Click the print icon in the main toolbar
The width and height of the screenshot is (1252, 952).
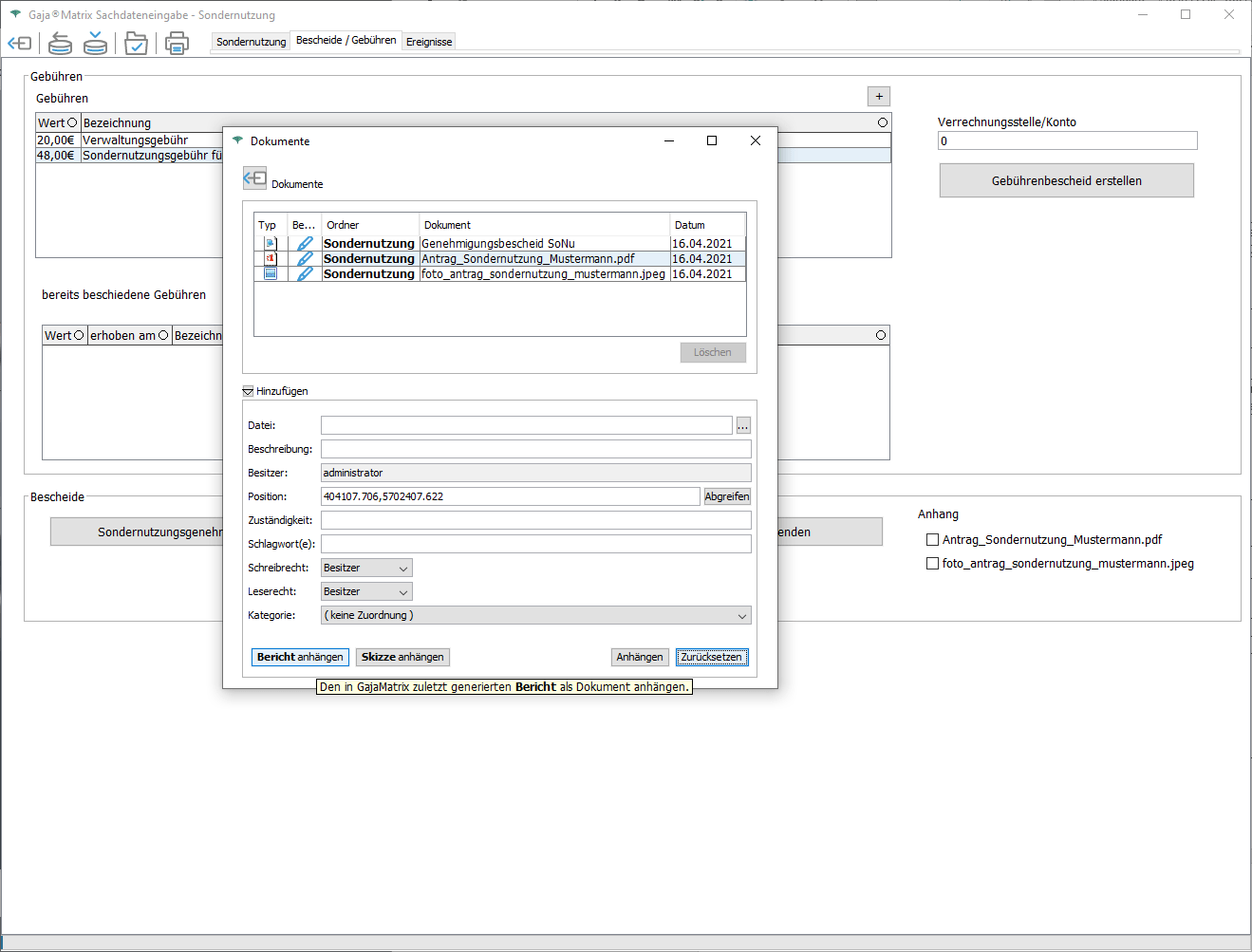coord(177,43)
